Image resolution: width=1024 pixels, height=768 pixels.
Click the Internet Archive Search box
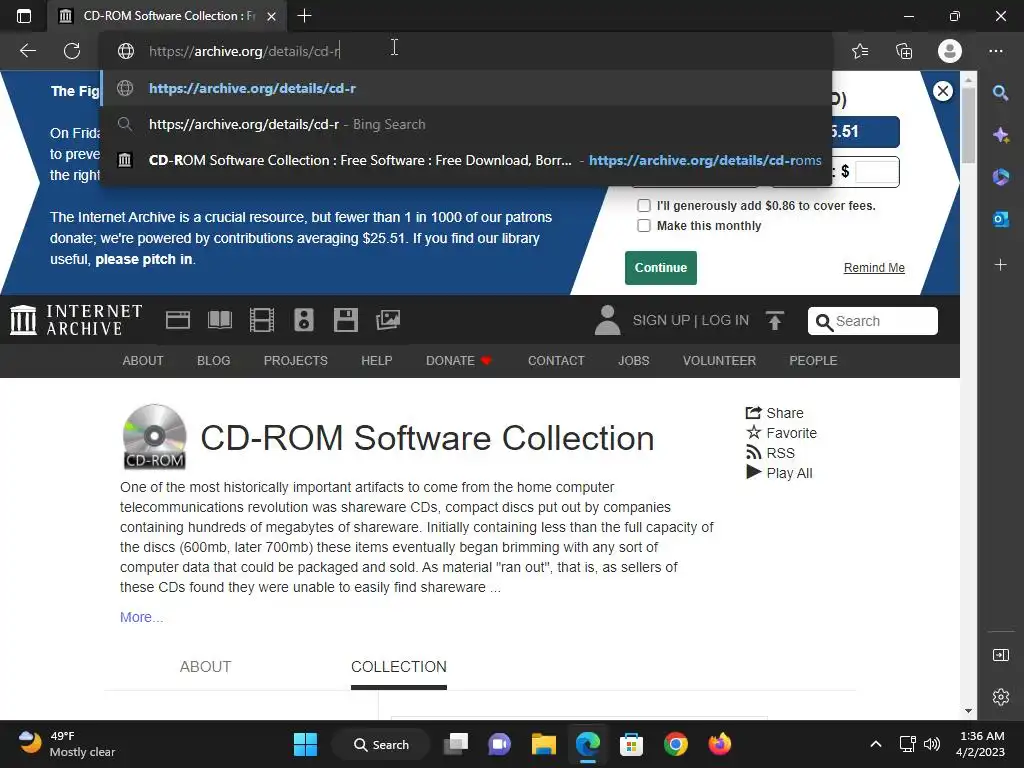tap(872, 321)
